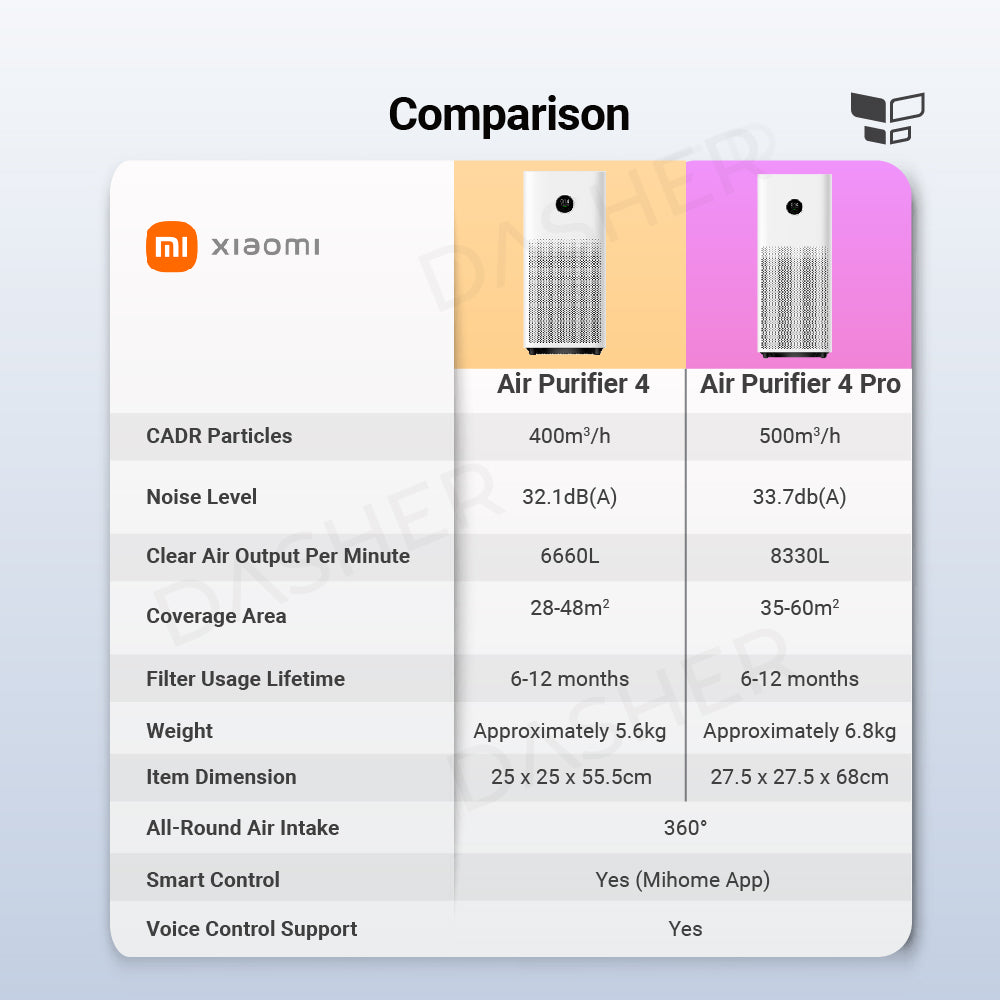
Task: Click the Yes (Mihome App) value
Action: [683, 880]
